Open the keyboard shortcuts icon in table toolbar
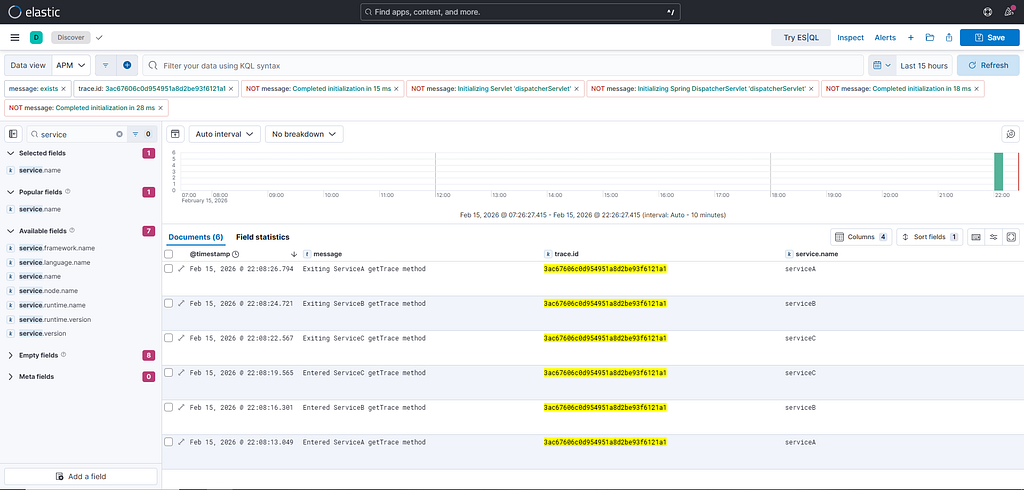Viewport: 1024px width, 490px height. click(x=976, y=237)
